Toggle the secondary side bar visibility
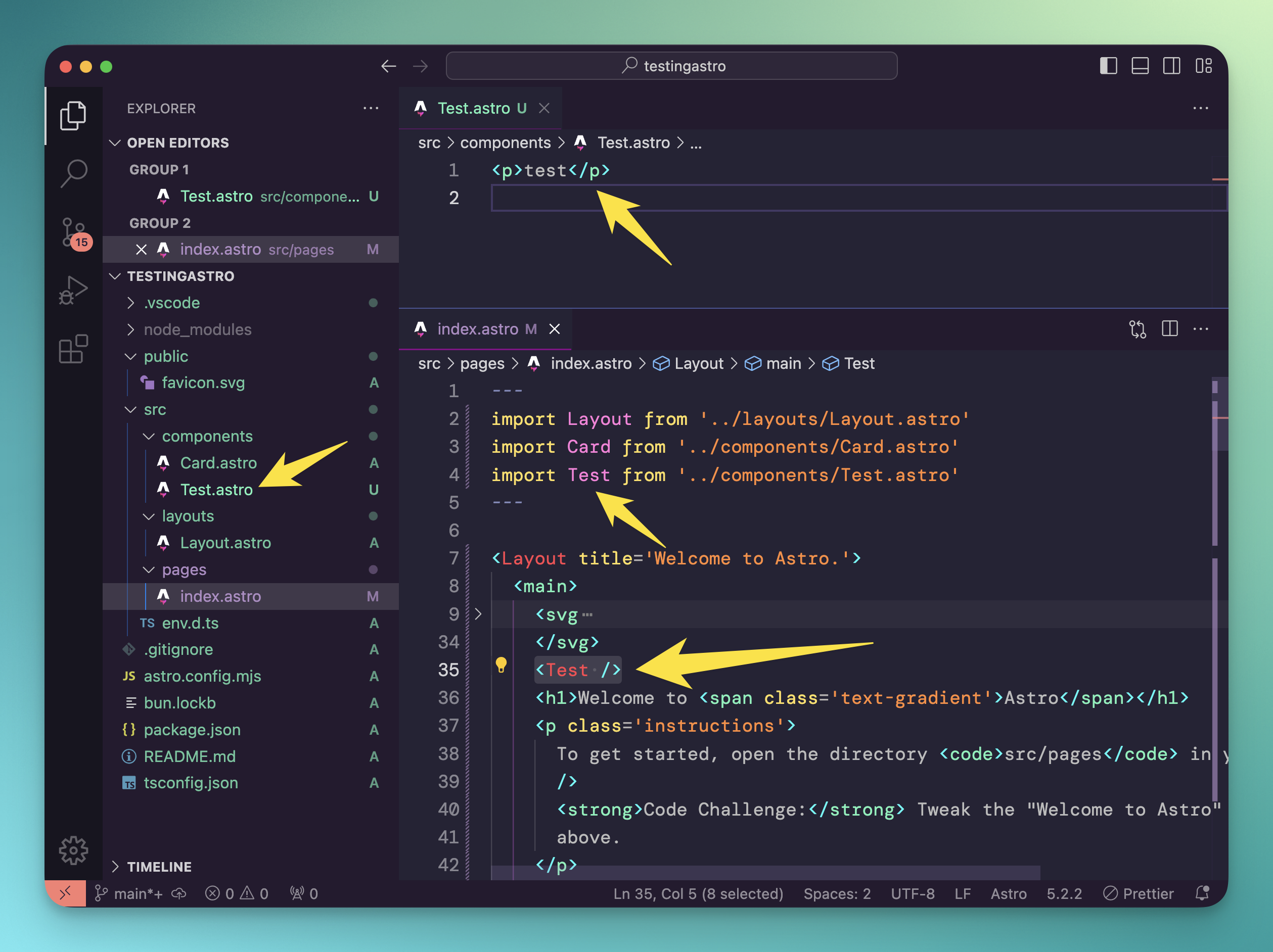Image resolution: width=1273 pixels, height=952 pixels. pyautogui.click(x=1171, y=66)
